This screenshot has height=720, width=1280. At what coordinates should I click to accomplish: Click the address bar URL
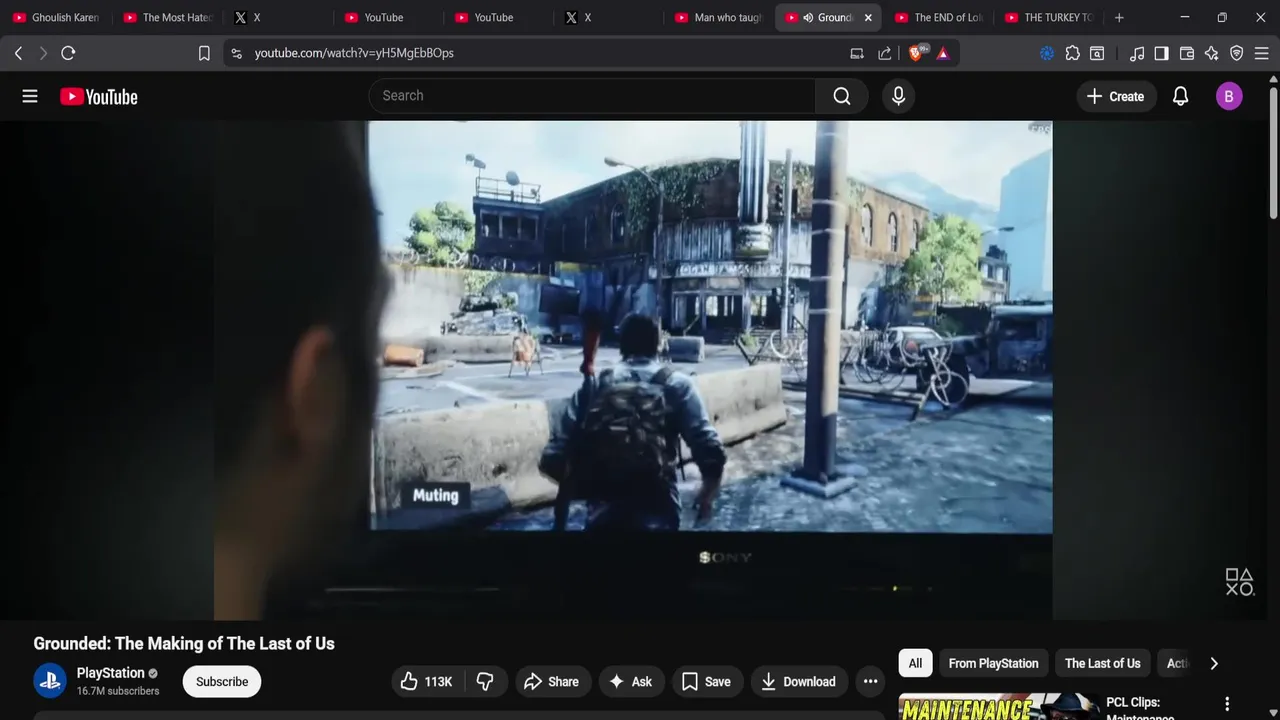pyautogui.click(x=354, y=53)
